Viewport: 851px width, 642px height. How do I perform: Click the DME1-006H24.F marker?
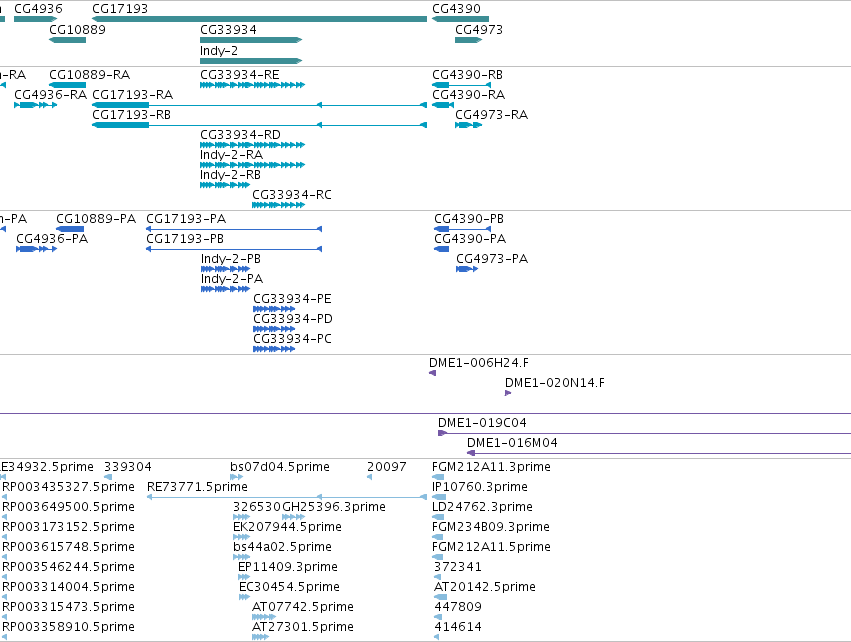pyautogui.click(x=433, y=373)
